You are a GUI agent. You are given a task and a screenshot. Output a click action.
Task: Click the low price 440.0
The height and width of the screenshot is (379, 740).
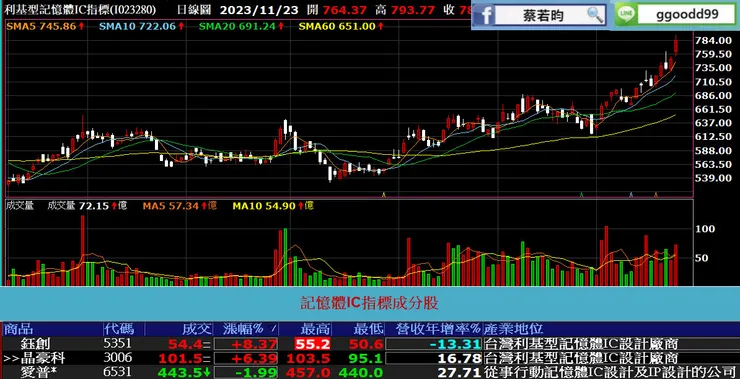pos(360,372)
